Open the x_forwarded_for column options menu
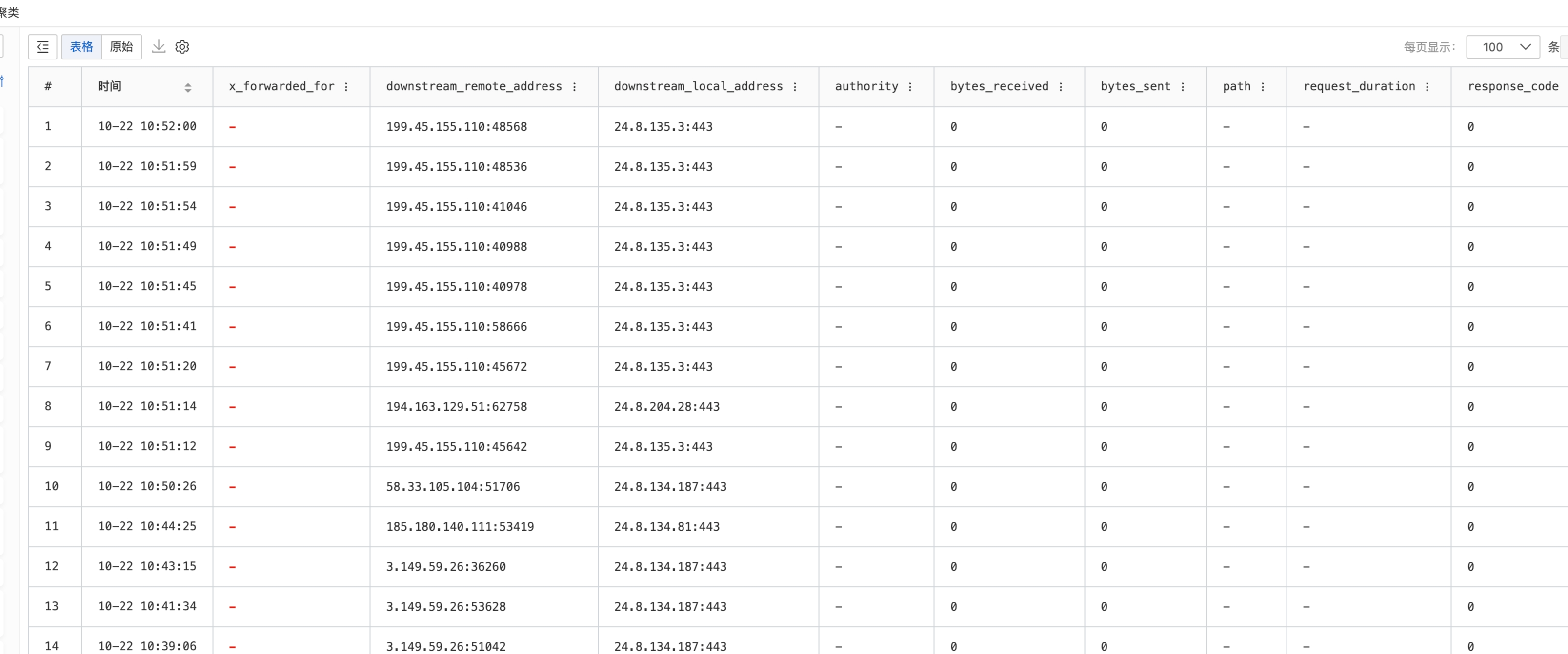The image size is (1568, 654). [x=346, y=87]
